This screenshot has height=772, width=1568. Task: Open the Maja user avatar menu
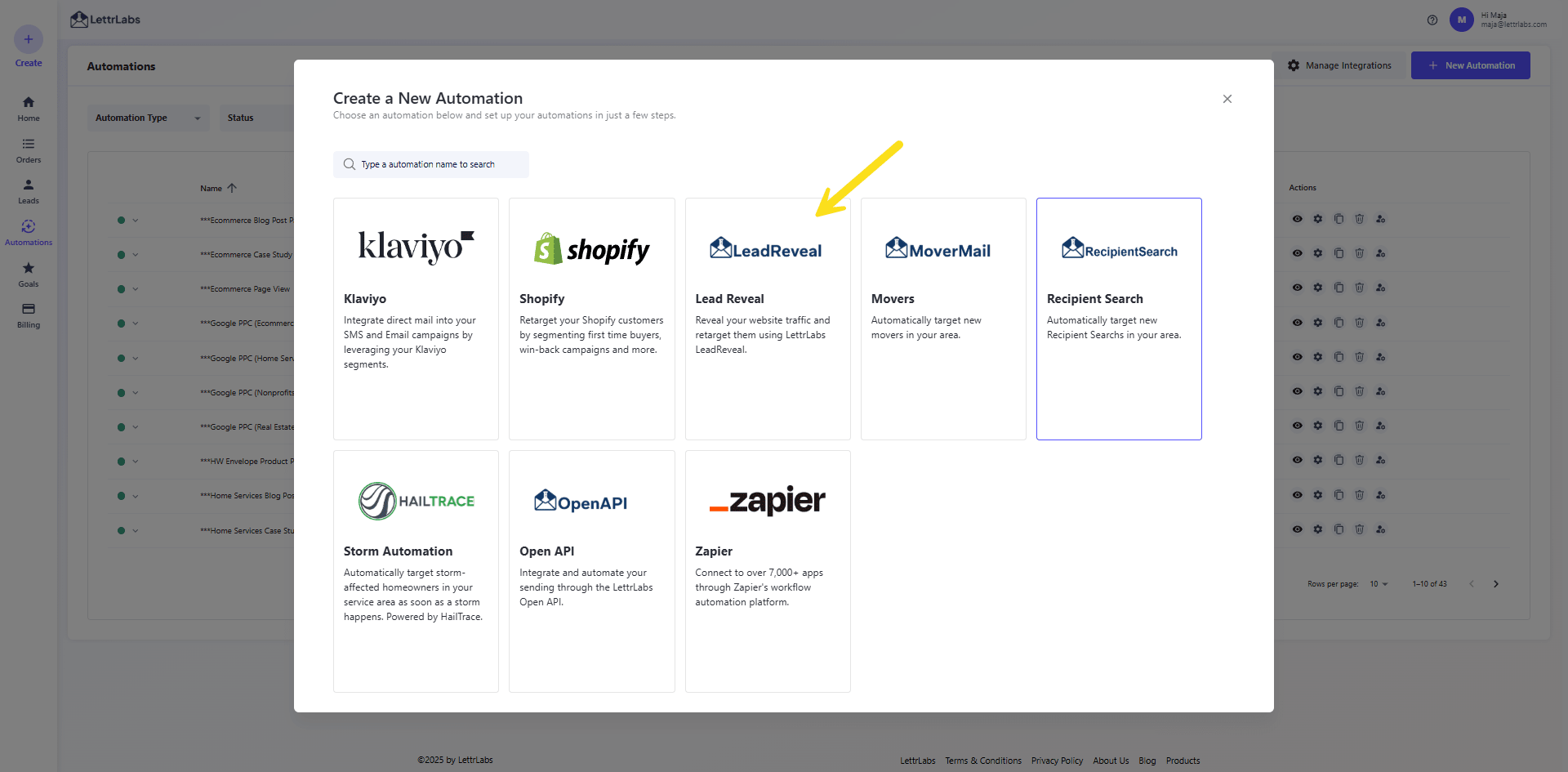[1461, 20]
